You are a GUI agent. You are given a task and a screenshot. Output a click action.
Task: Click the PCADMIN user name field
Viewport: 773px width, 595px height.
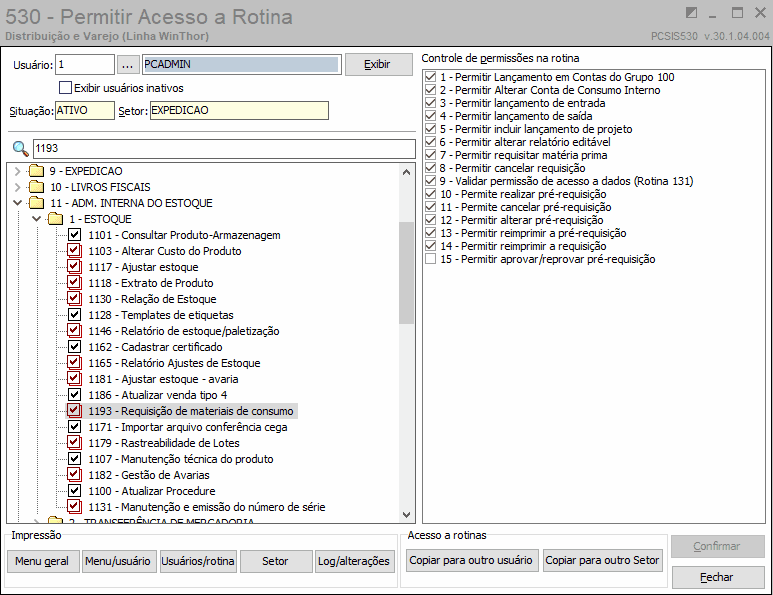pos(242,65)
